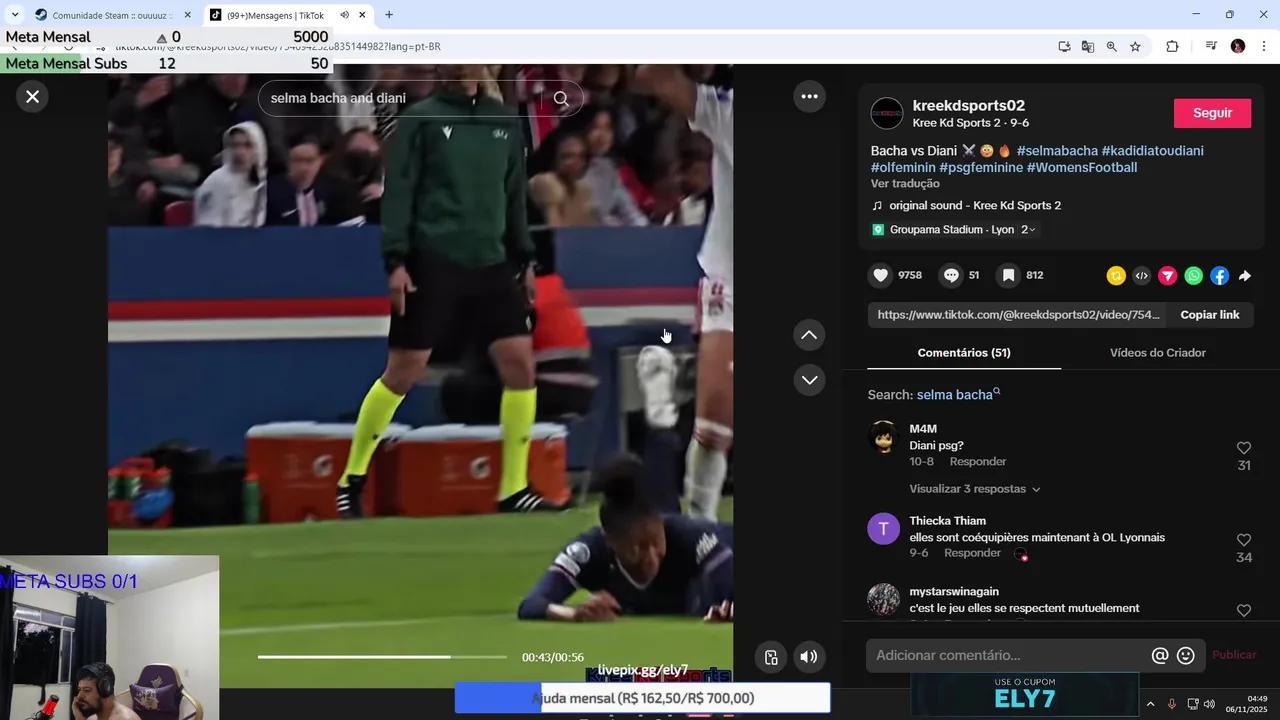The image size is (1280, 720).
Task: Enable translation via Ver tradução
Action: pyautogui.click(x=904, y=183)
